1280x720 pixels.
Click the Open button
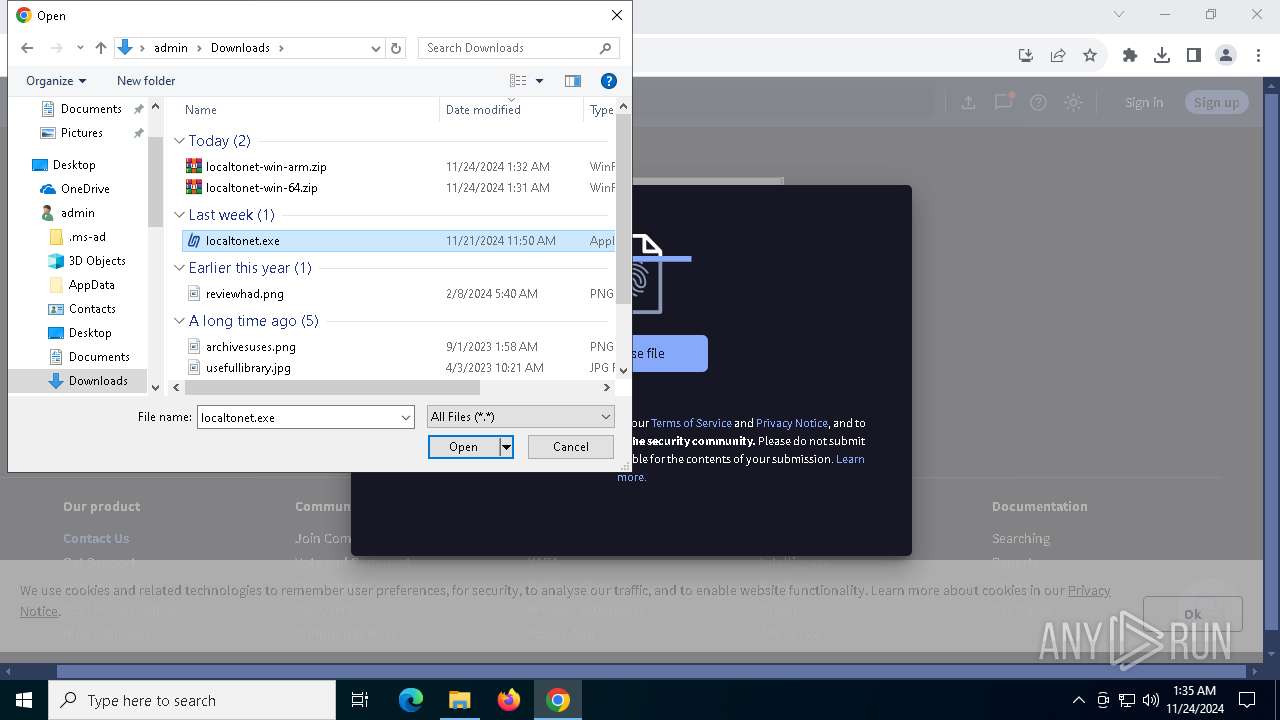pyautogui.click(x=463, y=447)
